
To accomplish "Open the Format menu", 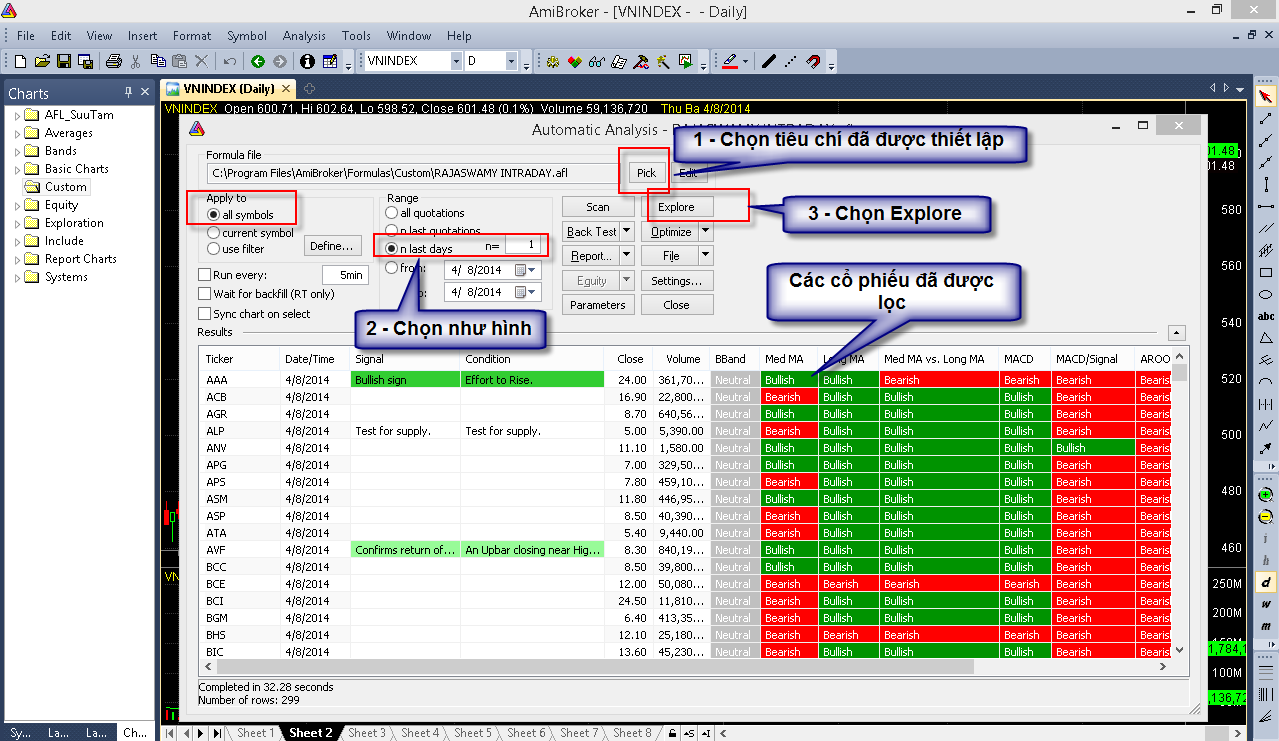I will (192, 36).
